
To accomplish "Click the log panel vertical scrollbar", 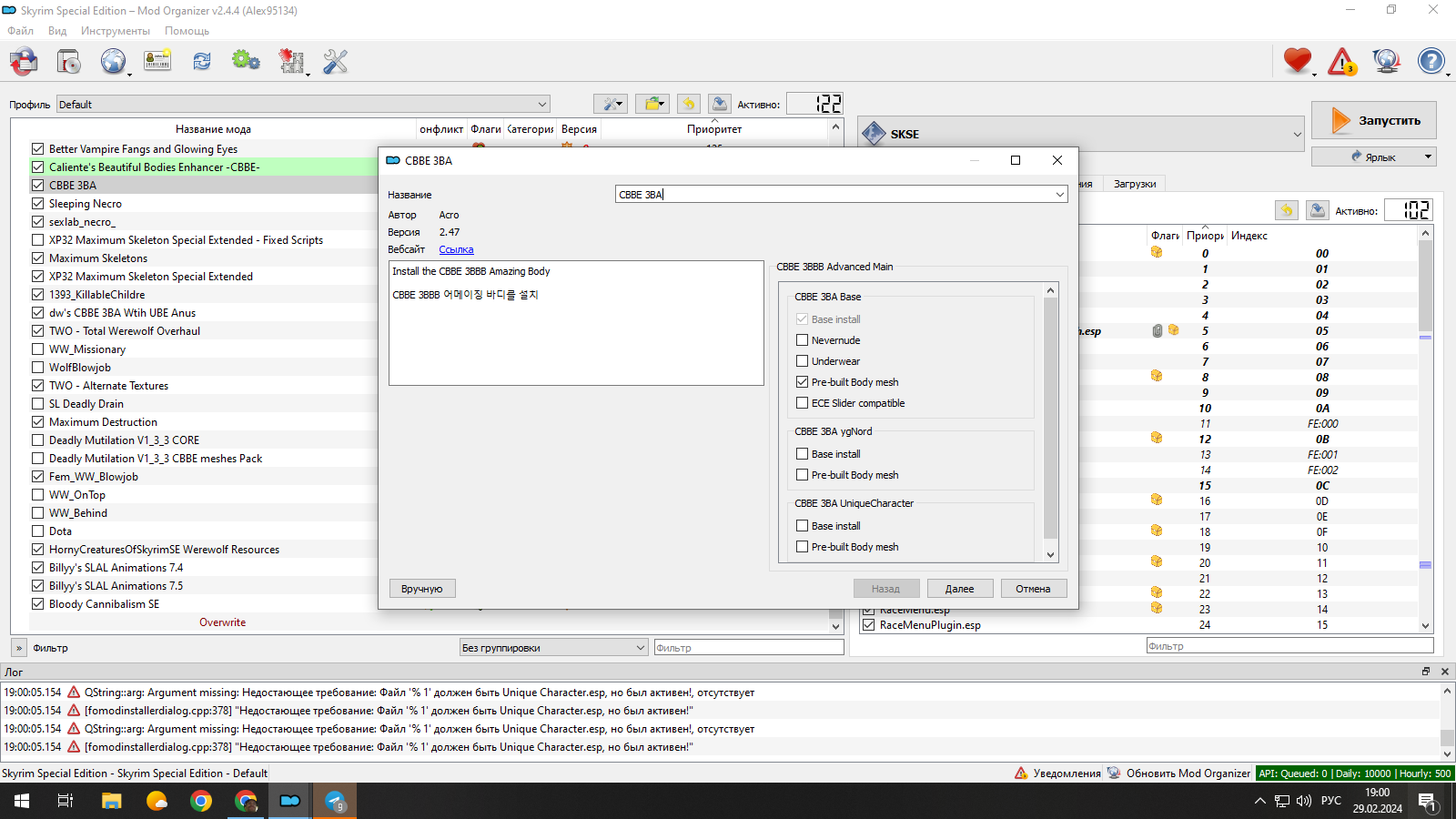I will (1447, 723).
